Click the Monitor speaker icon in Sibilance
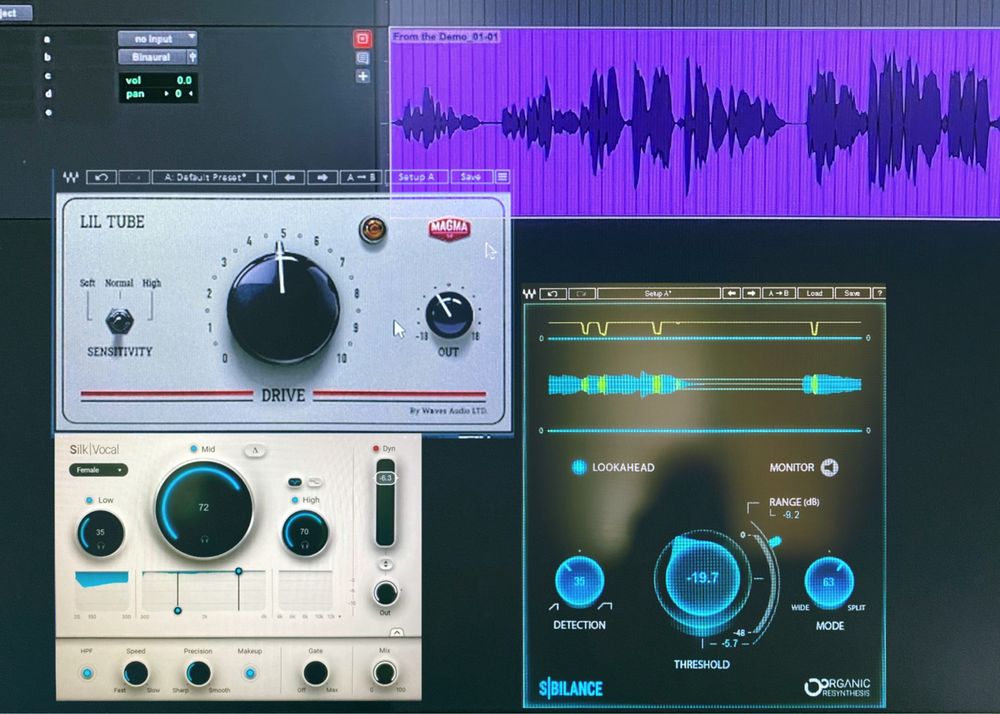Viewport: 1000px width, 714px height. [x=829, y=467]
